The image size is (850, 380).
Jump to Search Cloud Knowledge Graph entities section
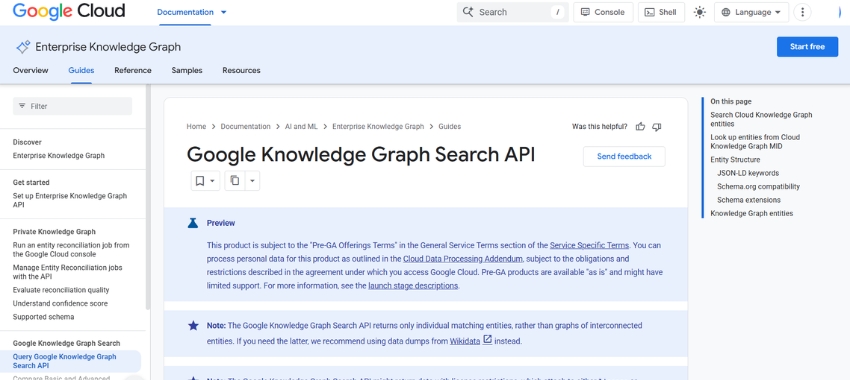click(761, 119)
